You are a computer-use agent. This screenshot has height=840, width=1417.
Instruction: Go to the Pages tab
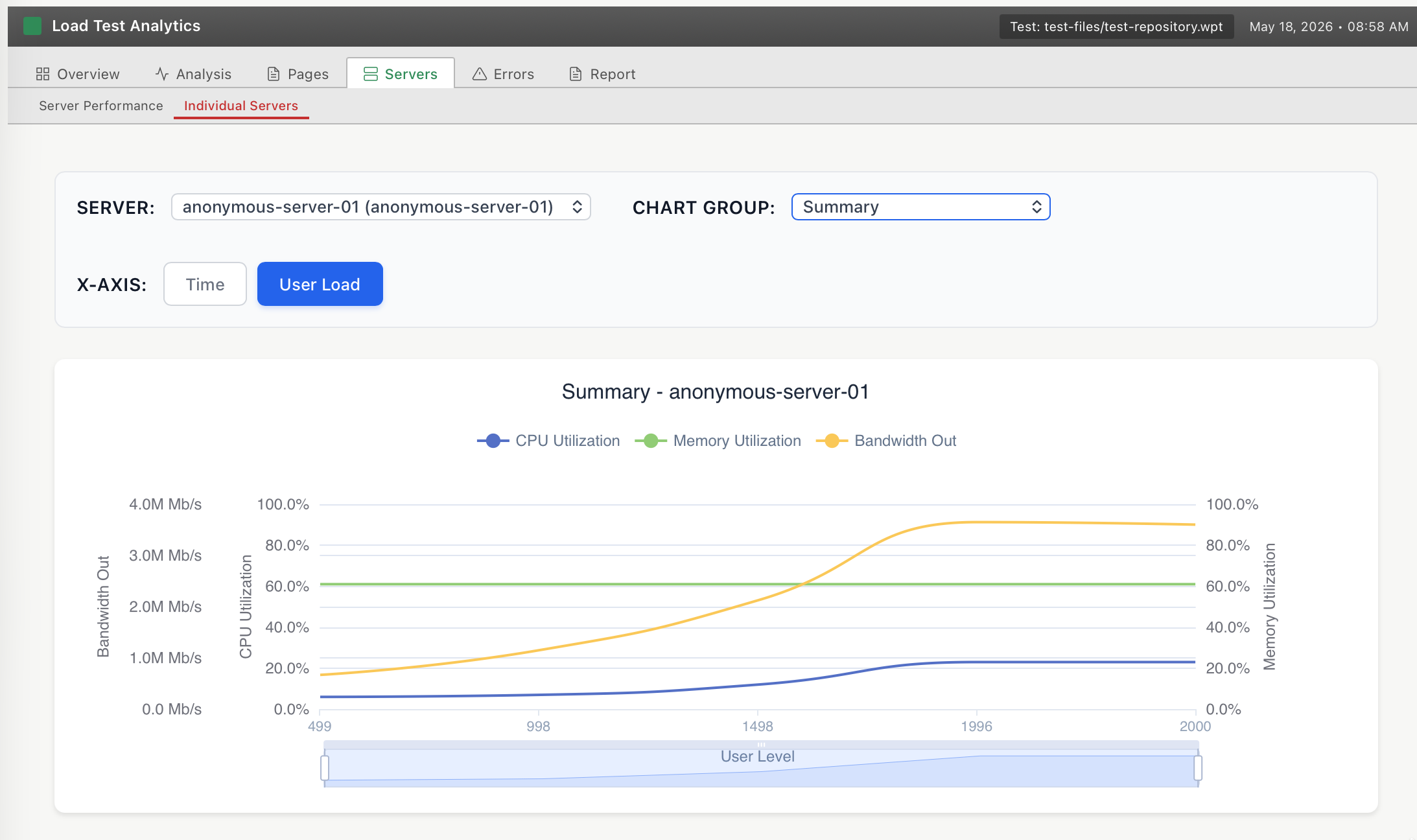point(298,74)
